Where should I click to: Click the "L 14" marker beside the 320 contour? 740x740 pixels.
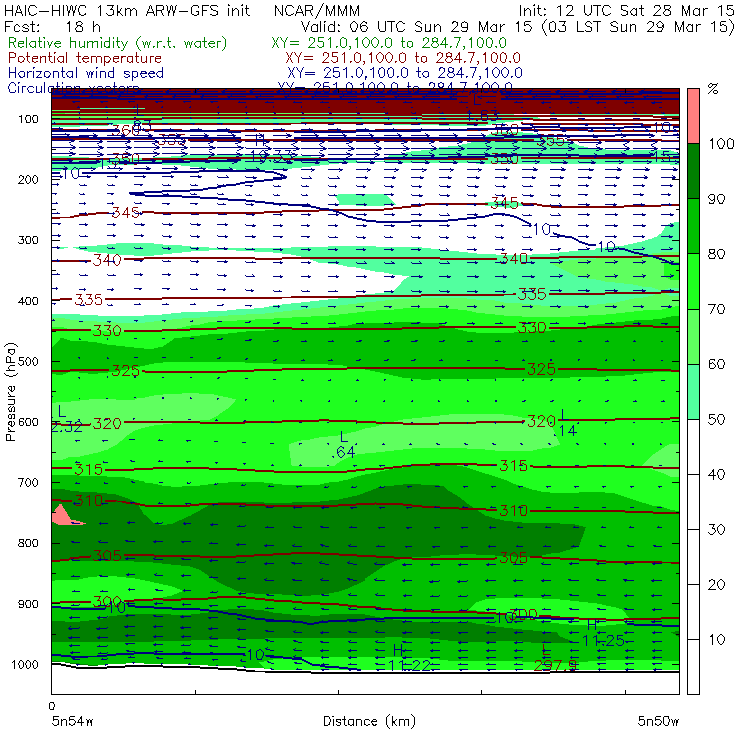click(x=567, y=423)
